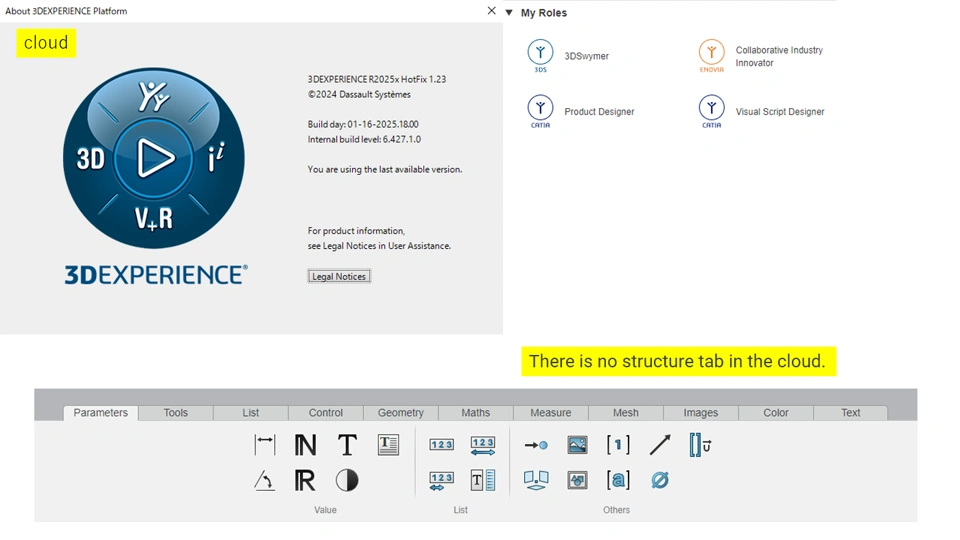Screen dimensions: 960x540
Task: Click the 3DEXPERIENCE compass play button
Action: tap(154, 159)
